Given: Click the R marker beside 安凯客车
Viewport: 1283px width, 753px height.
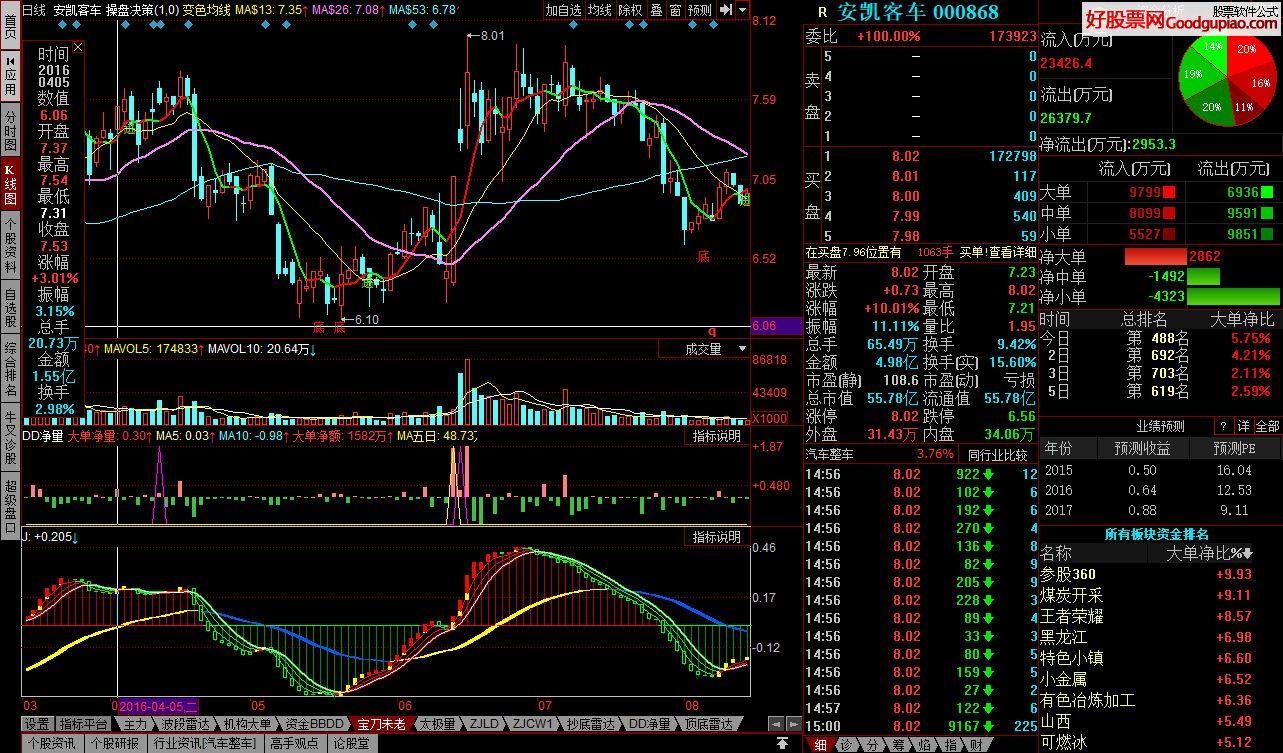Looking at the screenshot, I should 822,13.
